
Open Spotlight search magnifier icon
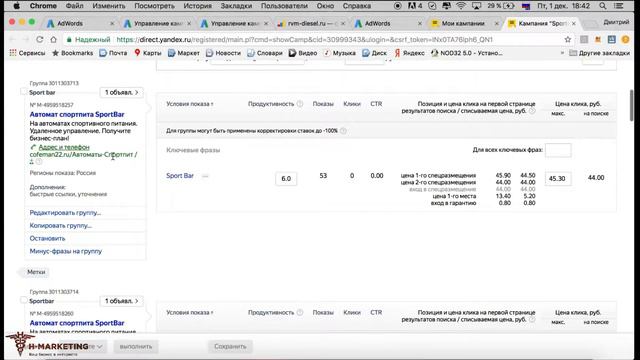(602, 6)
